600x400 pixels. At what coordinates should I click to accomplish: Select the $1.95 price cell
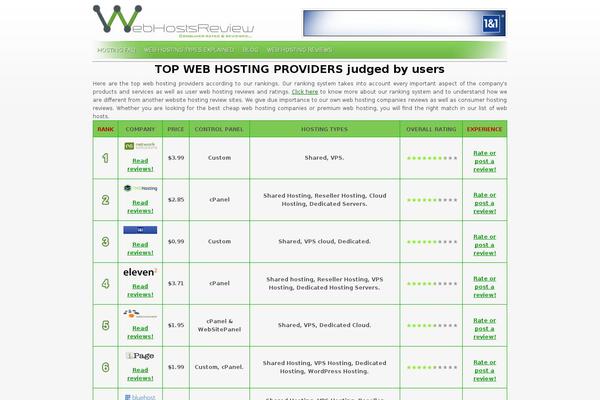pyautogui.click(x=176, y=325)
